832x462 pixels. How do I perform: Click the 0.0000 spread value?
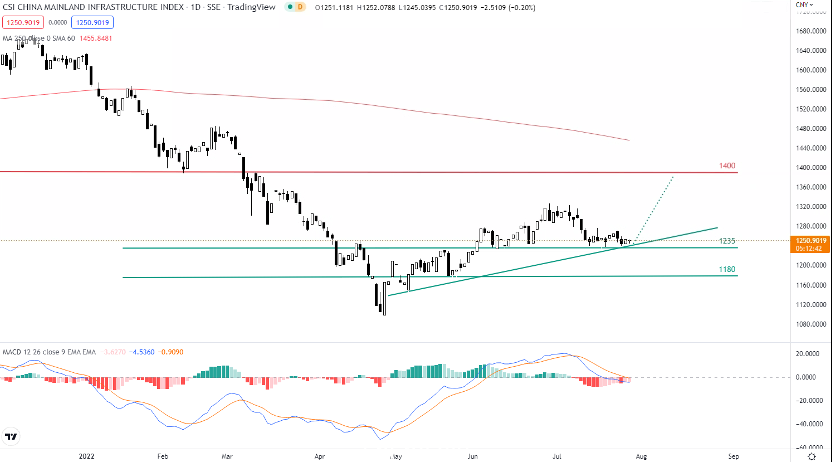[x=58, y=23]
